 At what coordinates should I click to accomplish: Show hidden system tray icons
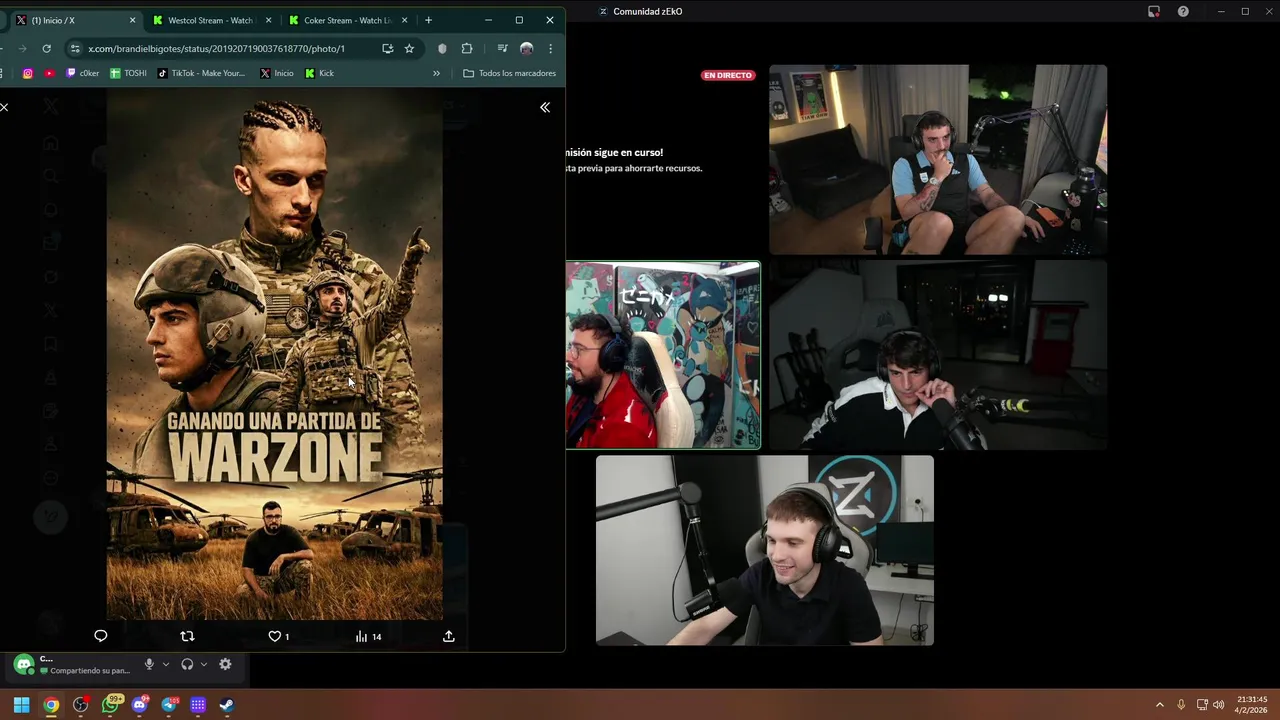coord(1160,705)
